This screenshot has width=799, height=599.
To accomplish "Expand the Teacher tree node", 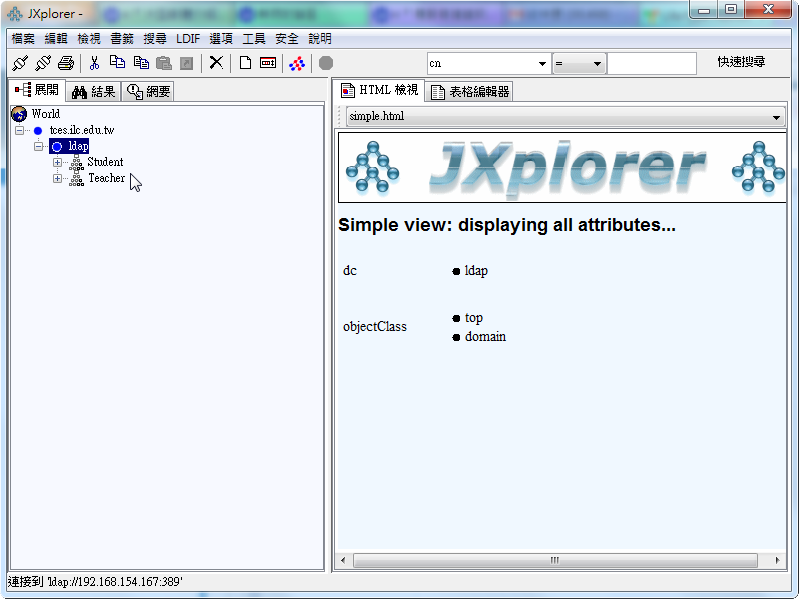I will (57, 179).
